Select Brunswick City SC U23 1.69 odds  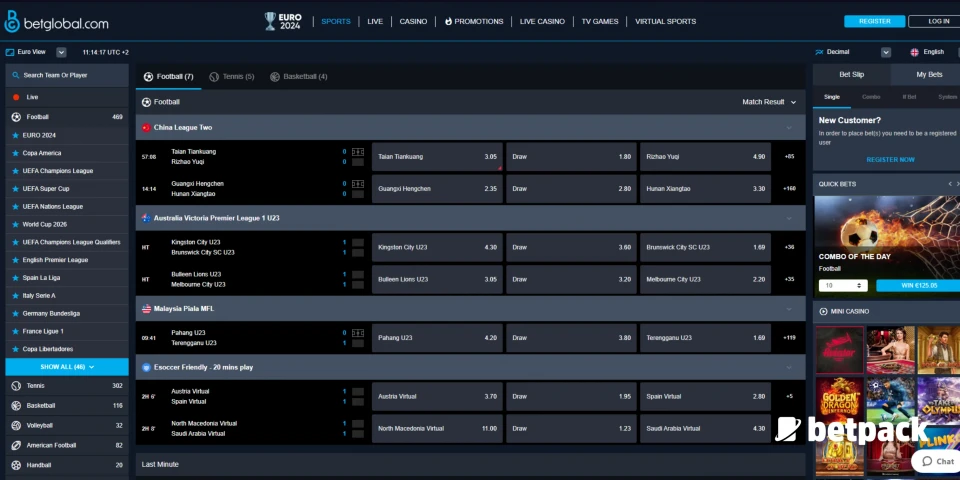coord(705,247)
